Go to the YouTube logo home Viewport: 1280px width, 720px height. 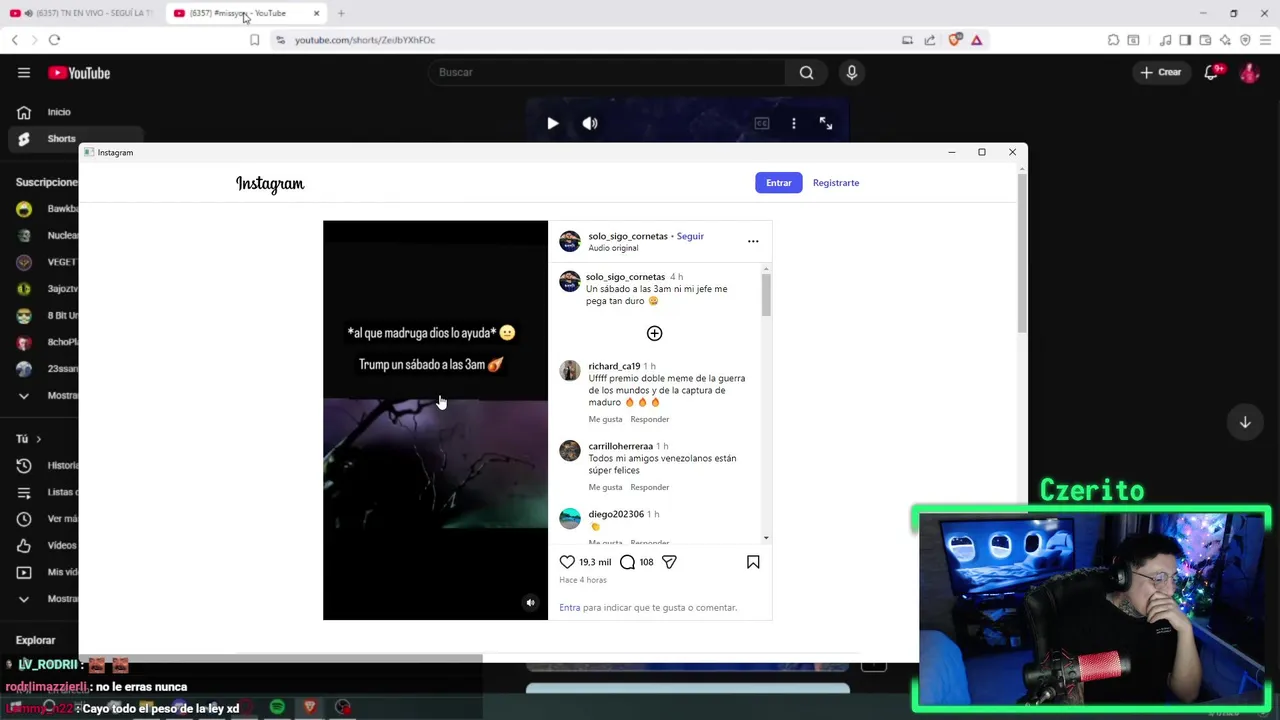(x=79, y=73)
